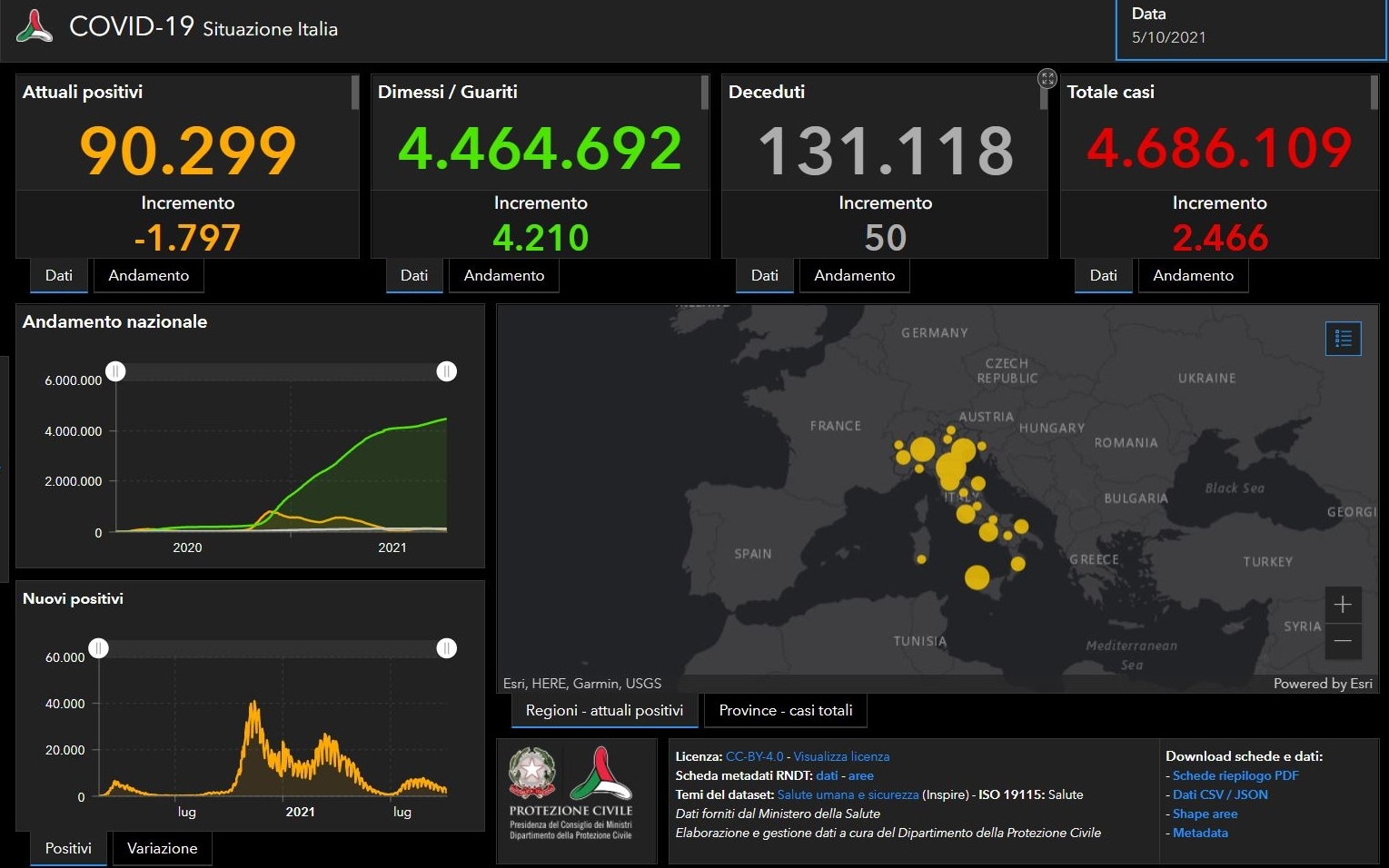Click the Data date field 5/10/2021
Viewport: 1389px width, 868px height.
point(1168,37)
